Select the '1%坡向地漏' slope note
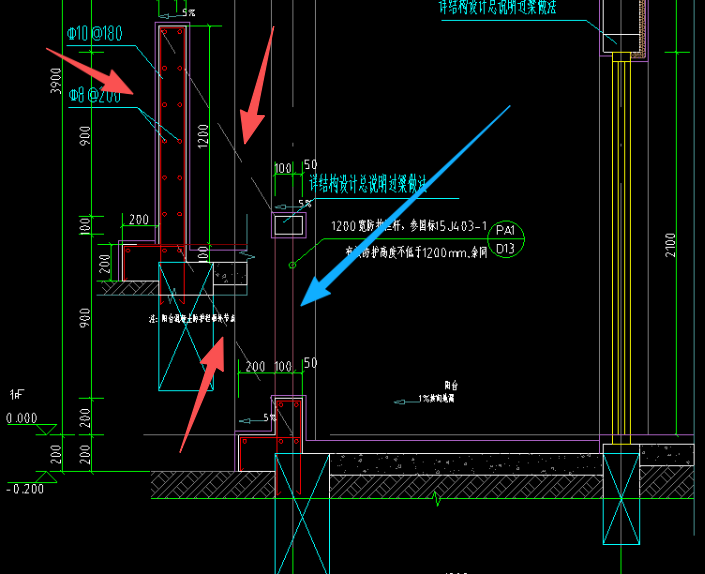 pos(436,398)
